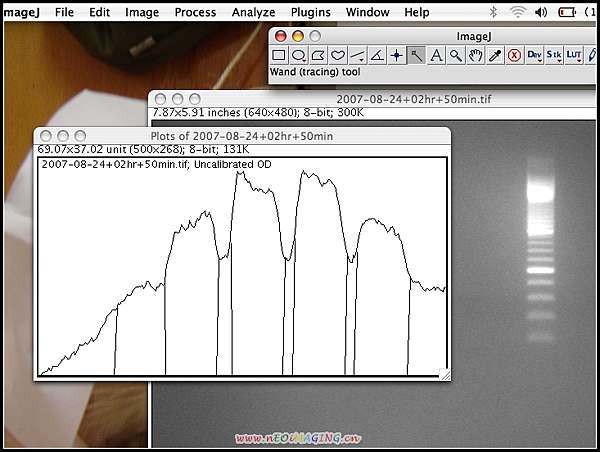This screenshot has height=452, width=600.
Task: Select the Point (crosshair) tool
Action: [396, 55]
